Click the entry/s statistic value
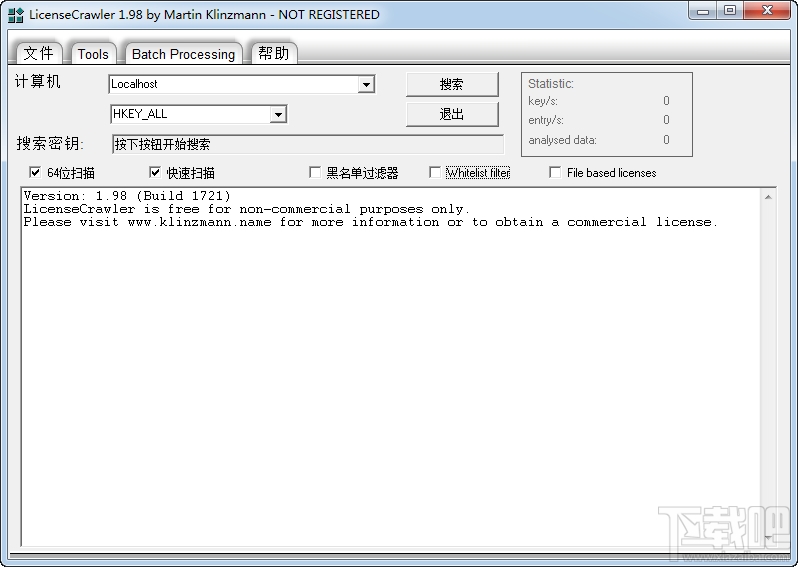798x567 pixels. pyautogui.click(x=666, y=120)
